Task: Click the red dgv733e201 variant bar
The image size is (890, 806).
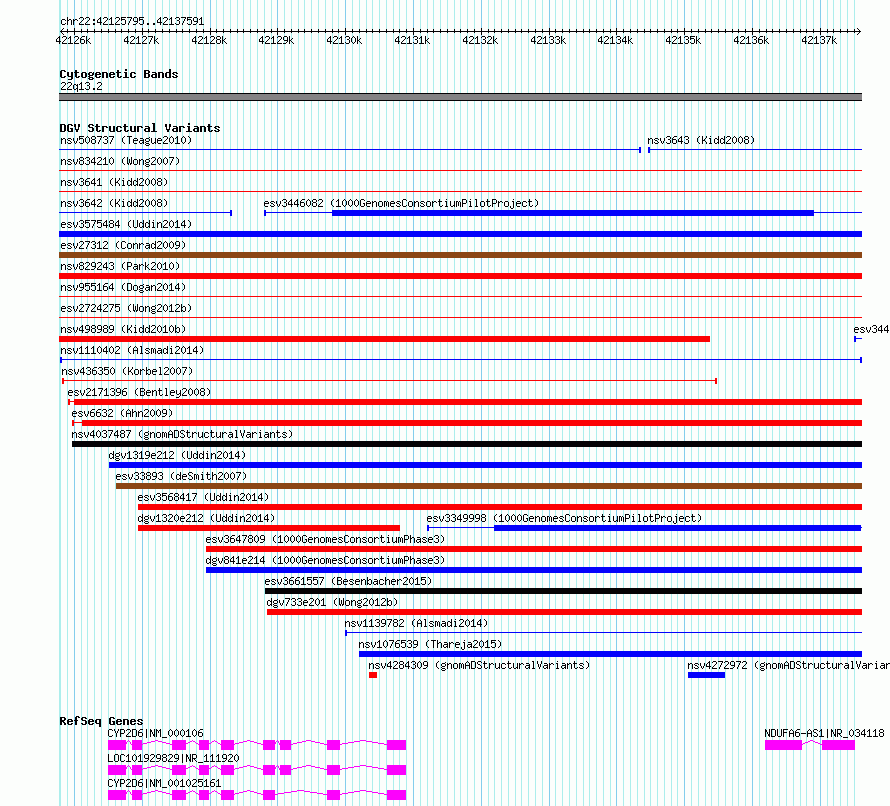Action: point(565,612)
